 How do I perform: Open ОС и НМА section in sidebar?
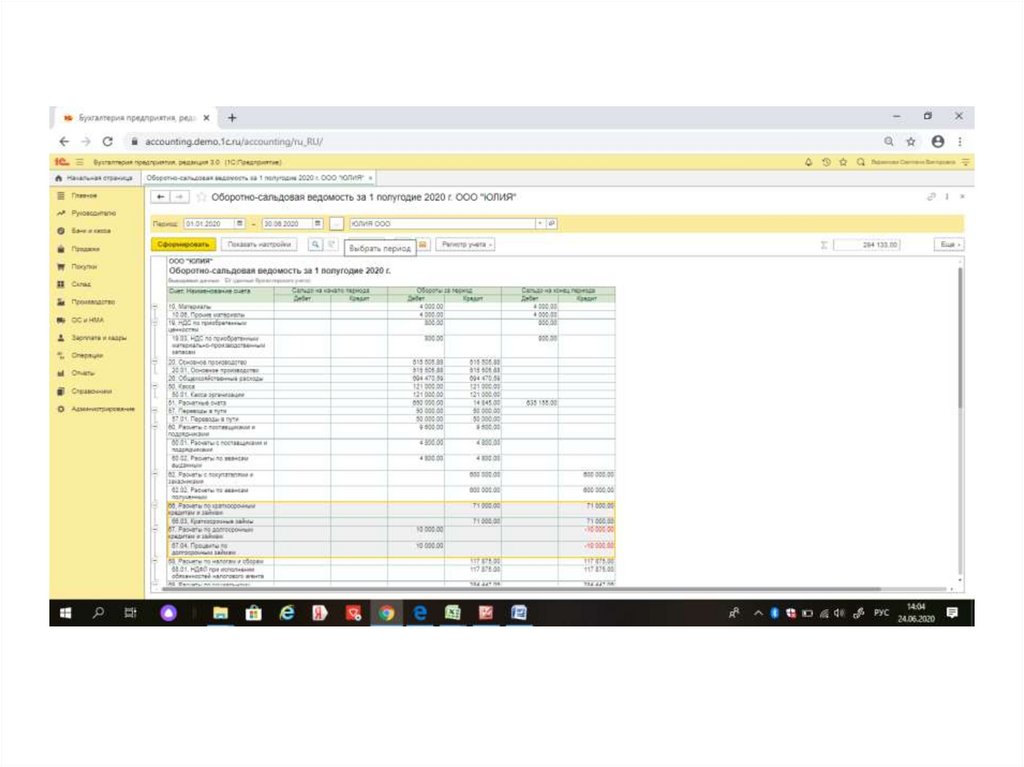coord(87,320)
